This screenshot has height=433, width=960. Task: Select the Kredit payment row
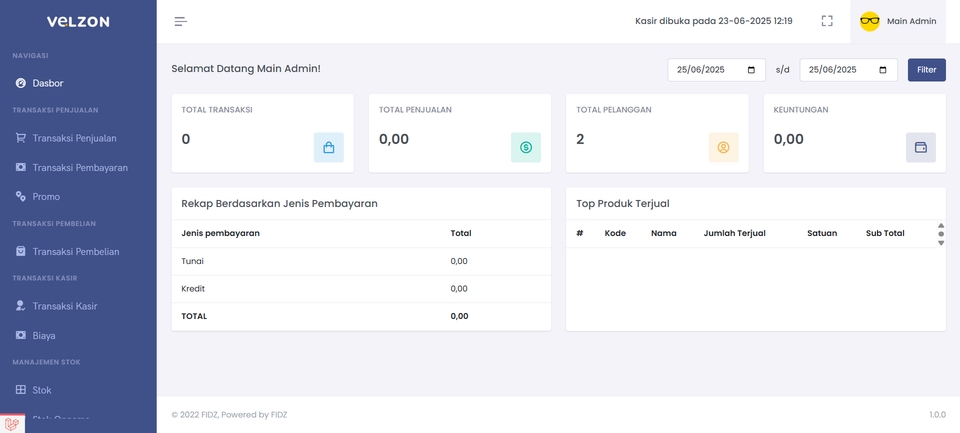[361, 289]
